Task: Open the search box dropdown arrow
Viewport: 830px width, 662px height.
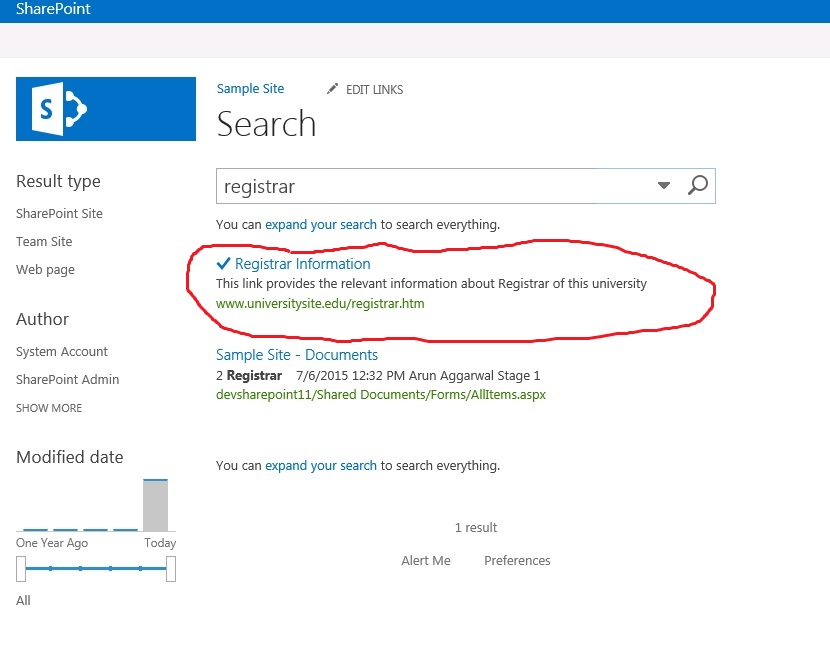Action: point(664,186)
